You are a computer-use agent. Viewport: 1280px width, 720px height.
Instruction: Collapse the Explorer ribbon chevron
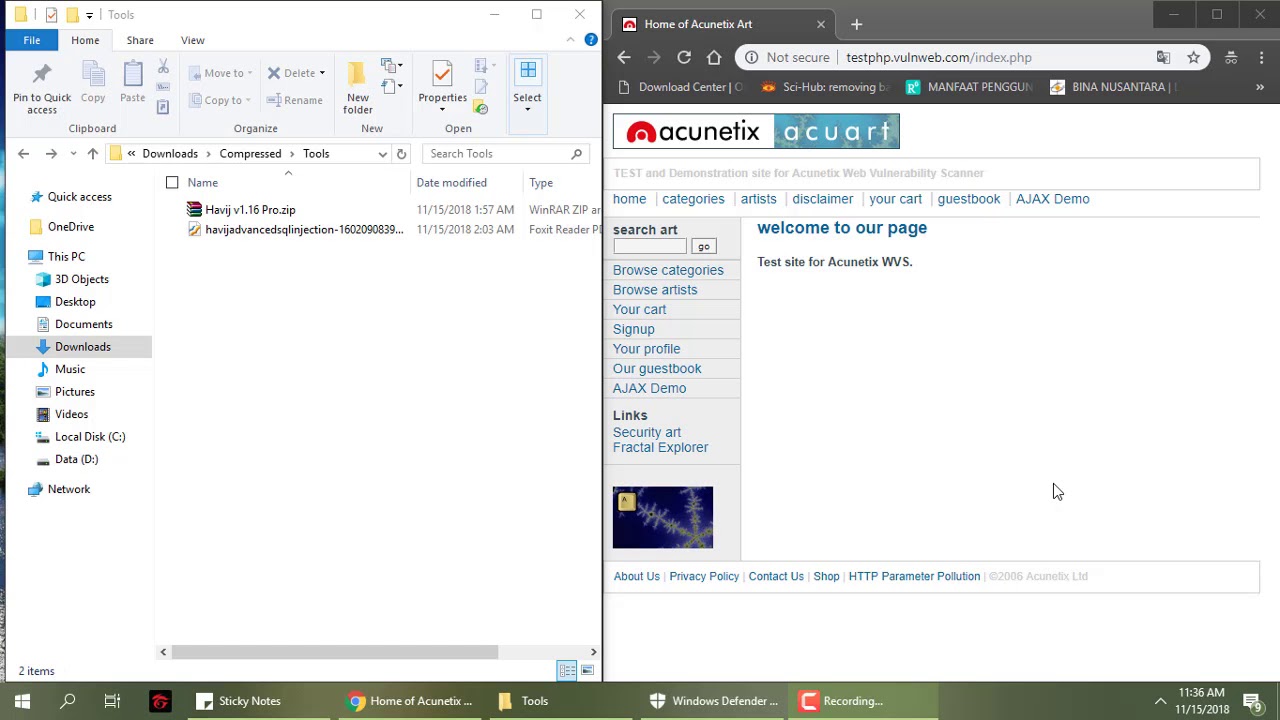pyautogui.click(x=570, y=40)
